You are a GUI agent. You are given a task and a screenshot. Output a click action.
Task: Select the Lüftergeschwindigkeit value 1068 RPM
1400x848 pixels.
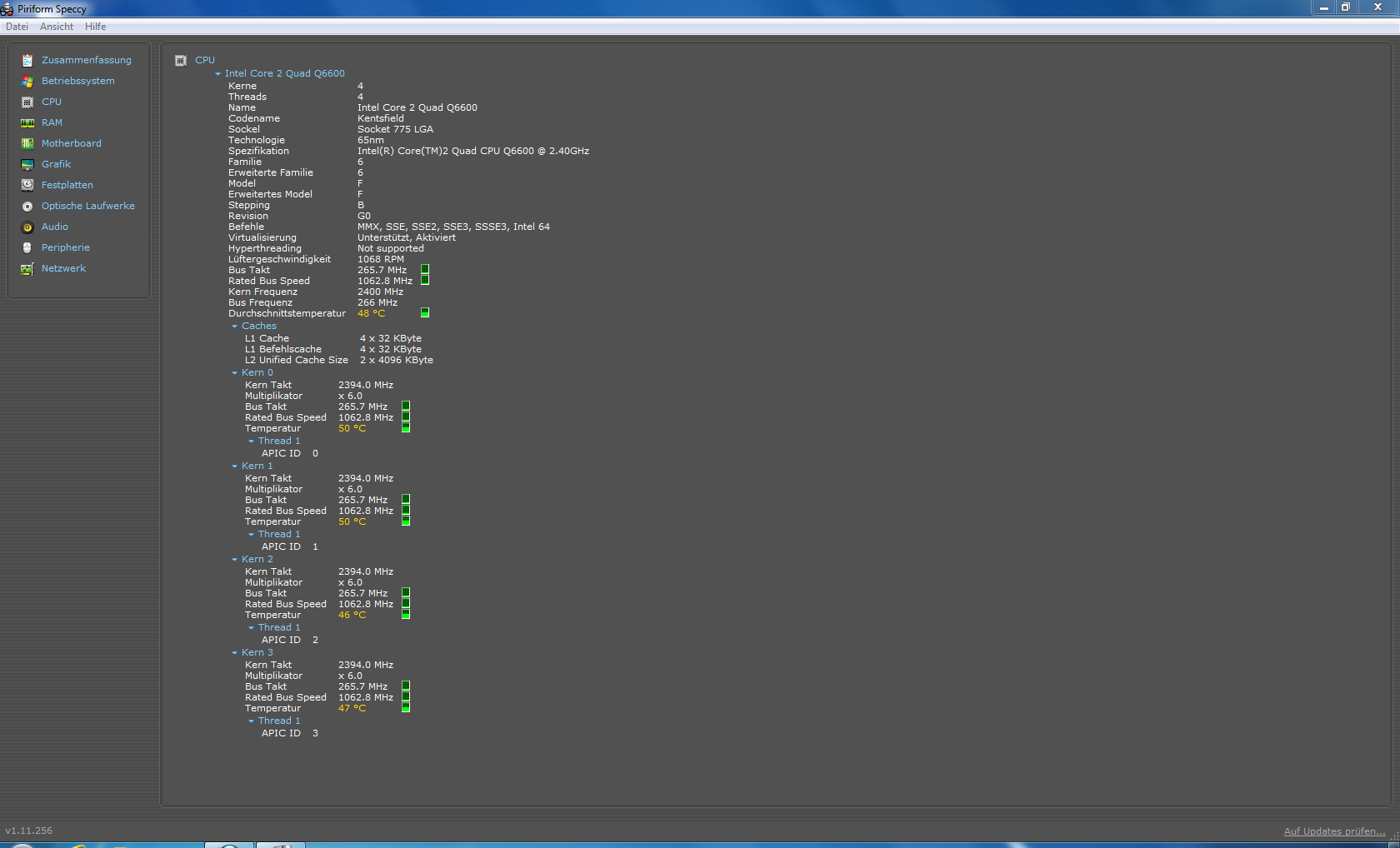click(381, 259)
